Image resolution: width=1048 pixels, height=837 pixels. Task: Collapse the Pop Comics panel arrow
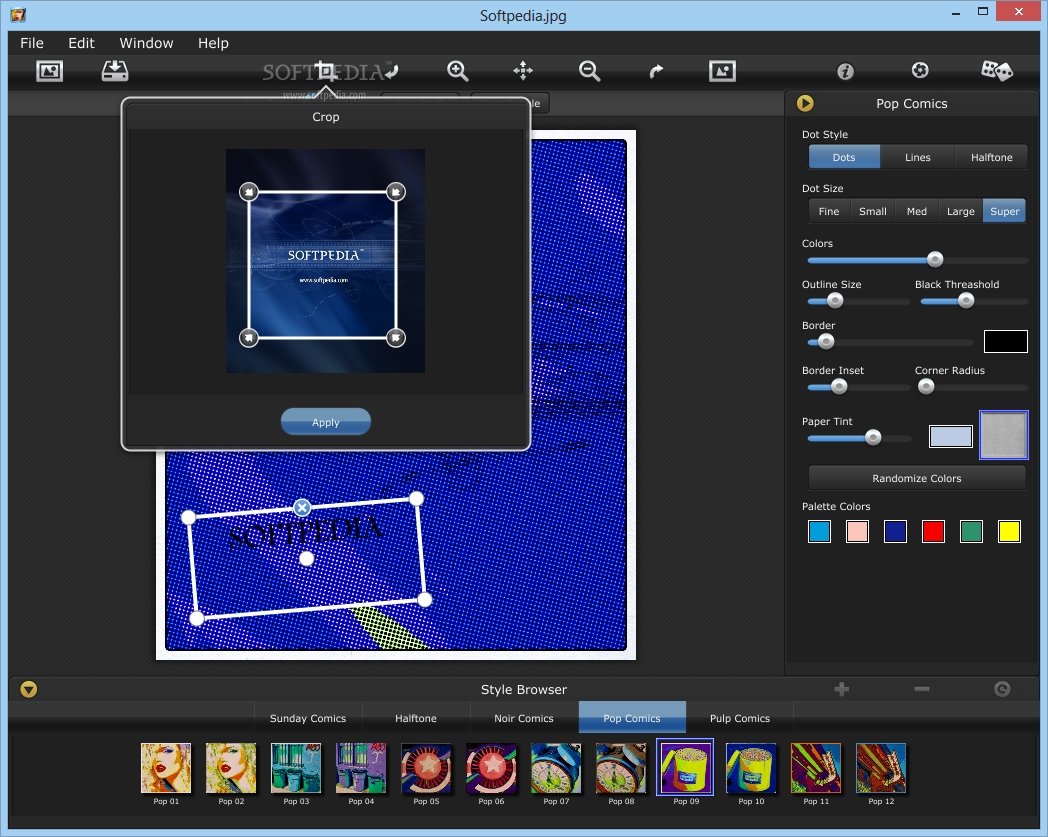pyautogui.click(x=805, y=103)
